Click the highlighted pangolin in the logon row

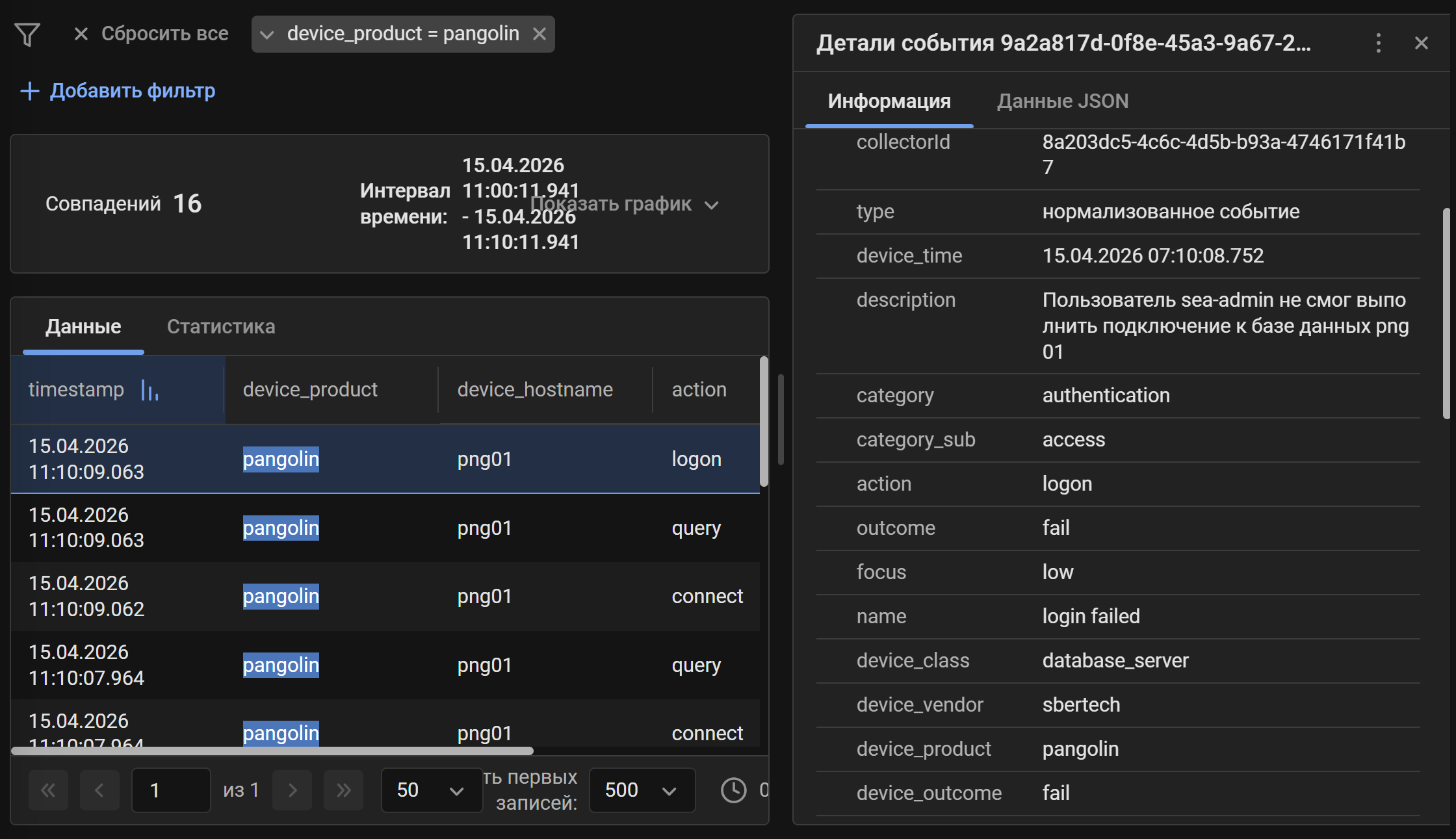point(281,459)
